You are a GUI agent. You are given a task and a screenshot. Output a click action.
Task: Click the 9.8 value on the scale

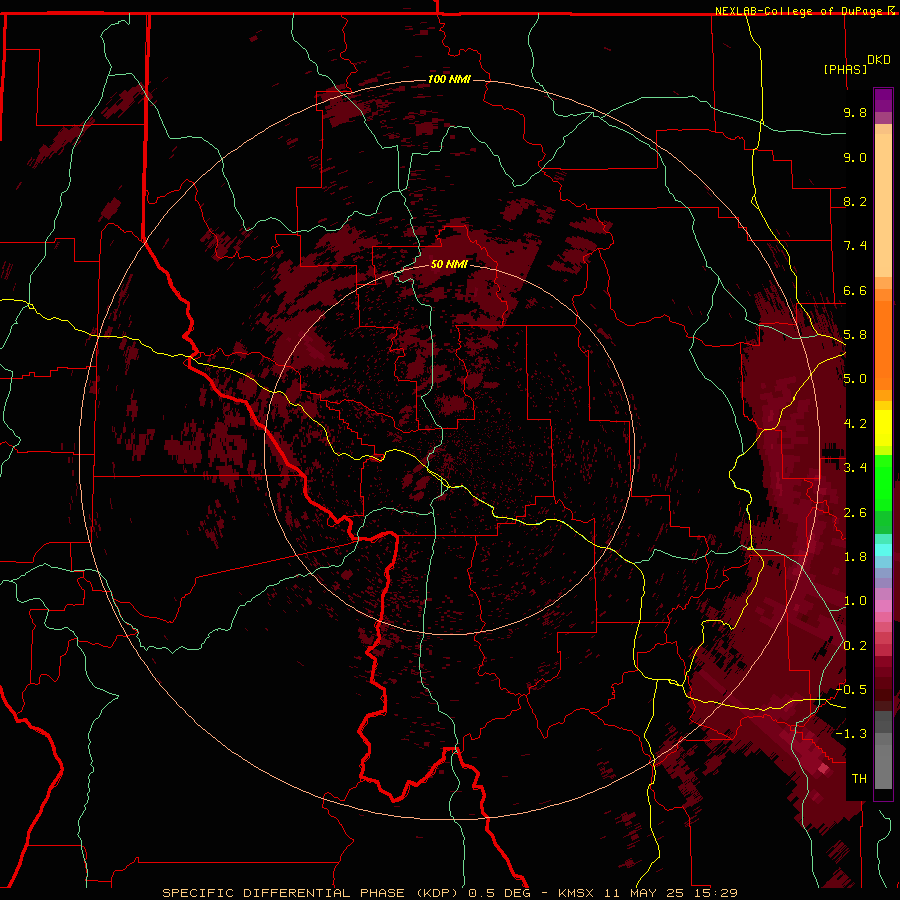855,112
